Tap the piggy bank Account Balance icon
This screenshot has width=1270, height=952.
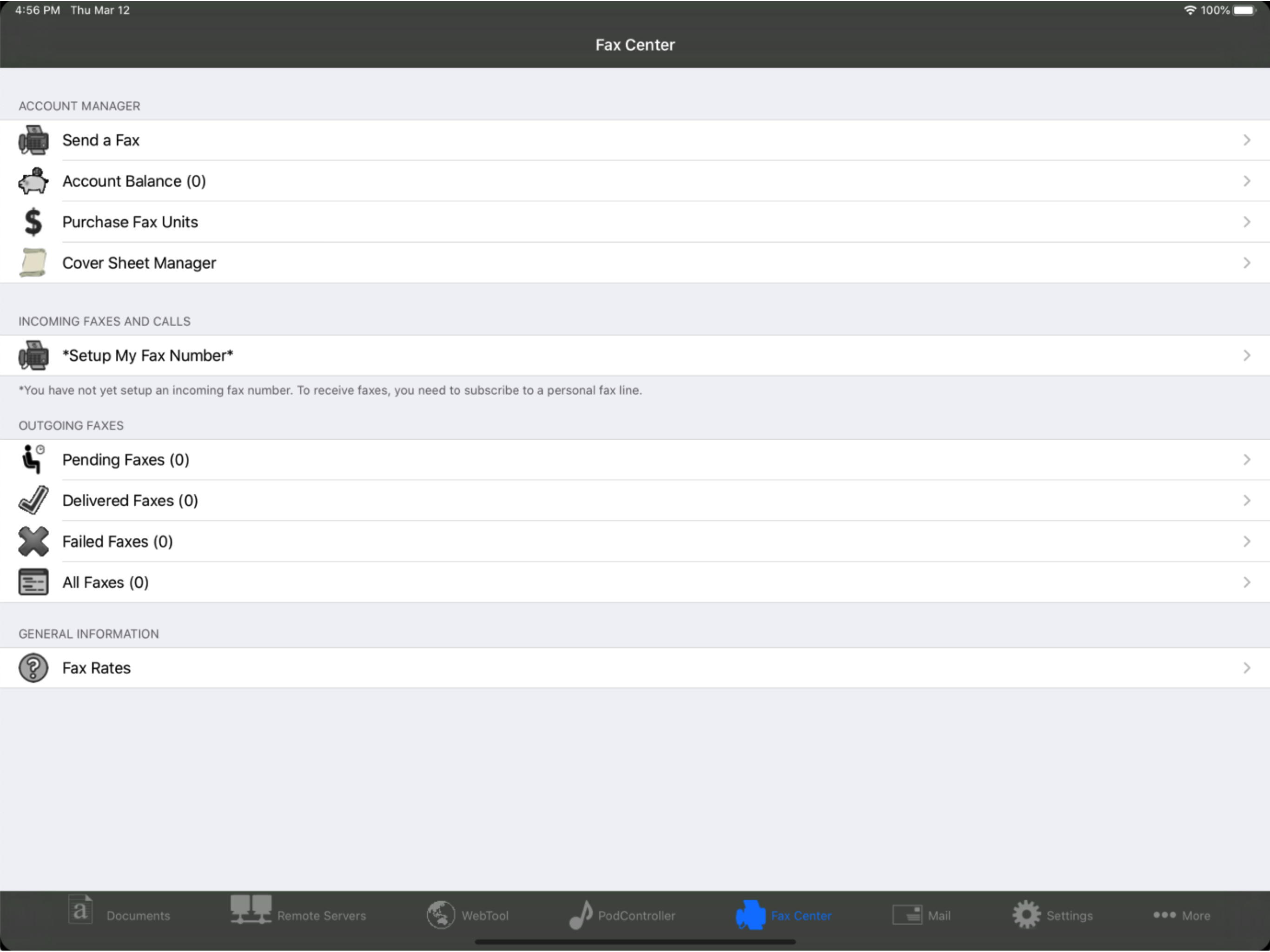pyautogui.click(x=33, y=181)
